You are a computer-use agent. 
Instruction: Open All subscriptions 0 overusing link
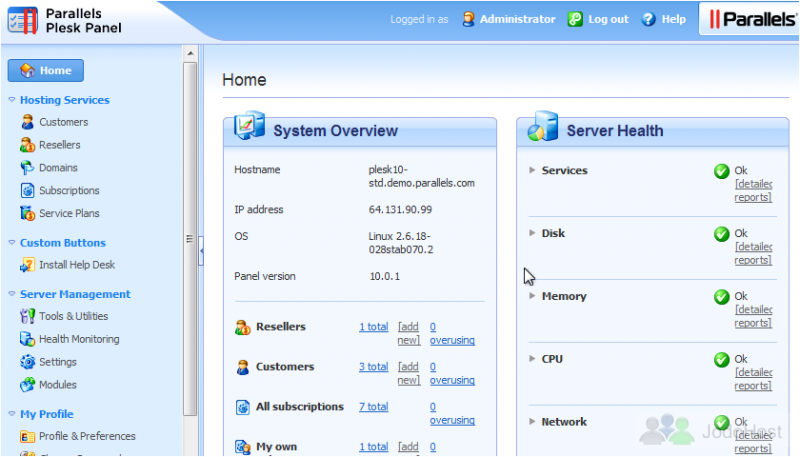click(452, 413)
